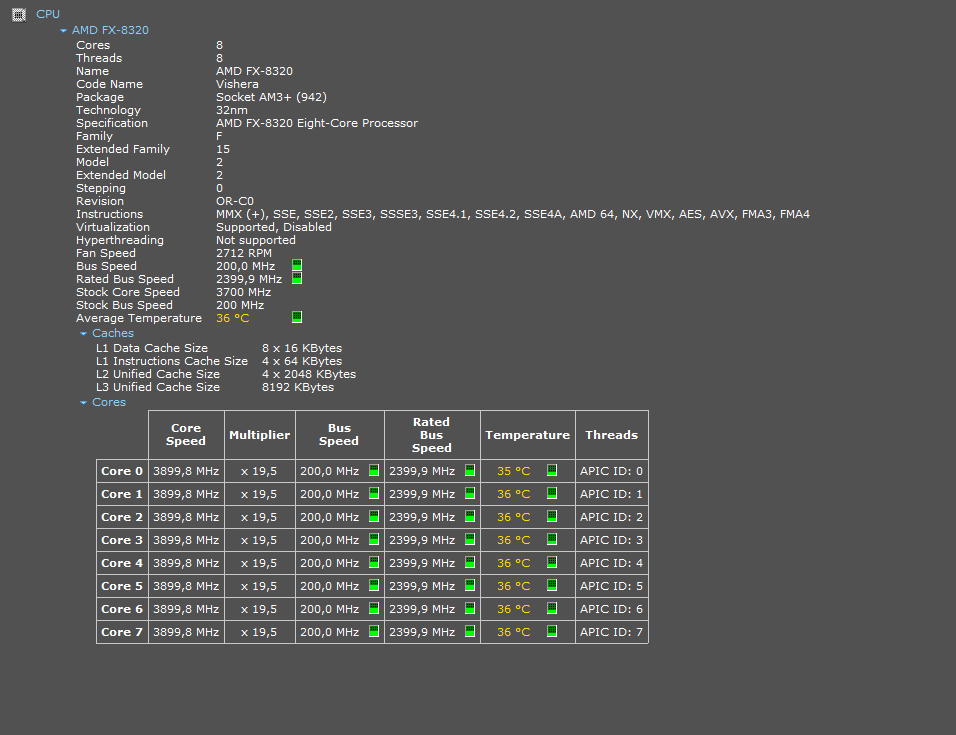Screen dimensions: 956x735
Task: Click the Multiplier column header
Action: pos(260,435)
